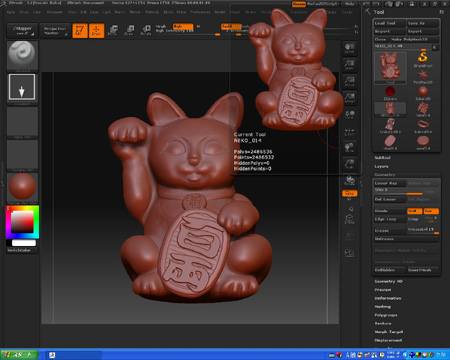The height and width of the screenshot is (360, 450).
Task: Click the Lower Res button
Action: [389, 183]
